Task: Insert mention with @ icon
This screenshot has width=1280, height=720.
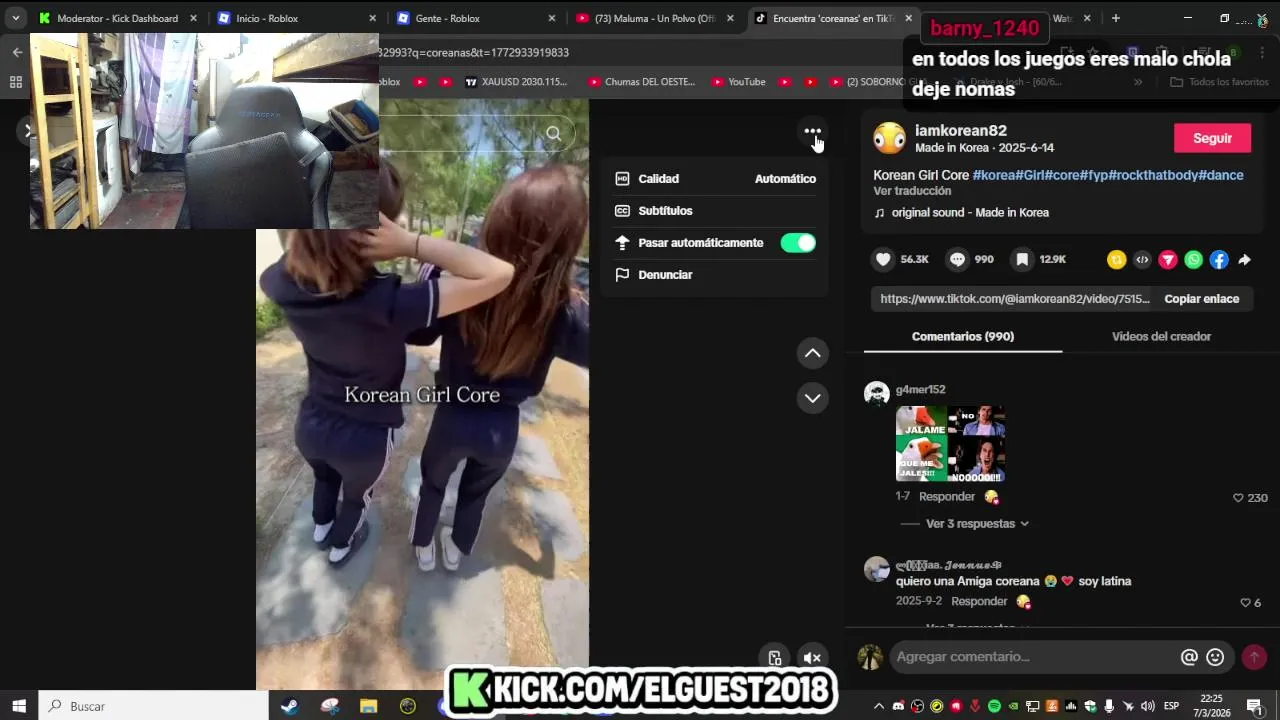Action: click(x=1189, y=657)
